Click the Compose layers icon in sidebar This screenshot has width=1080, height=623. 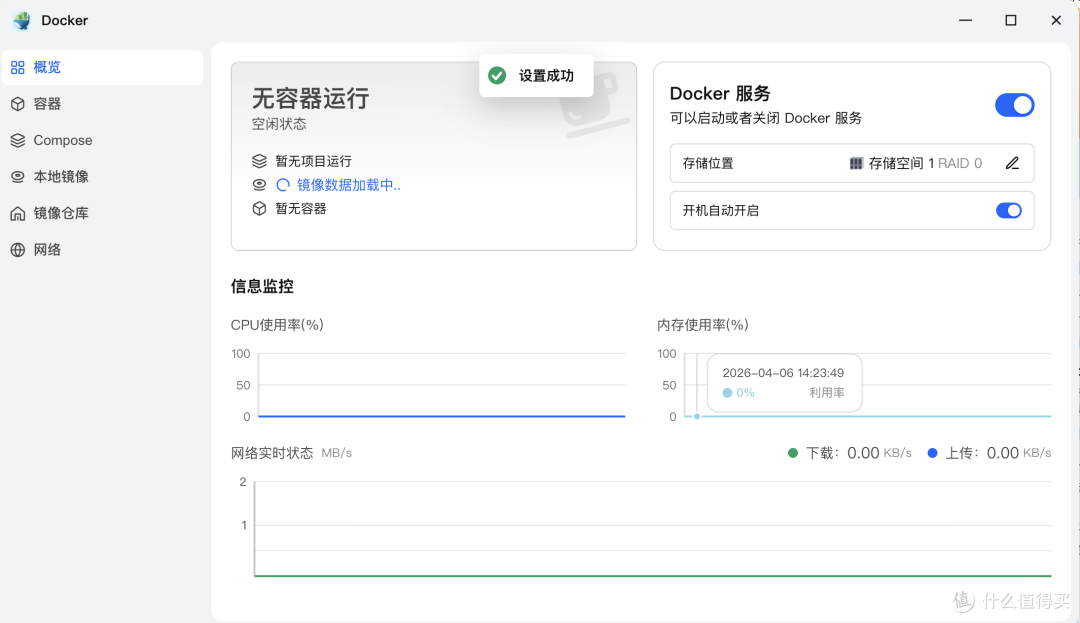pyautogui.click(x=18, y=140)
